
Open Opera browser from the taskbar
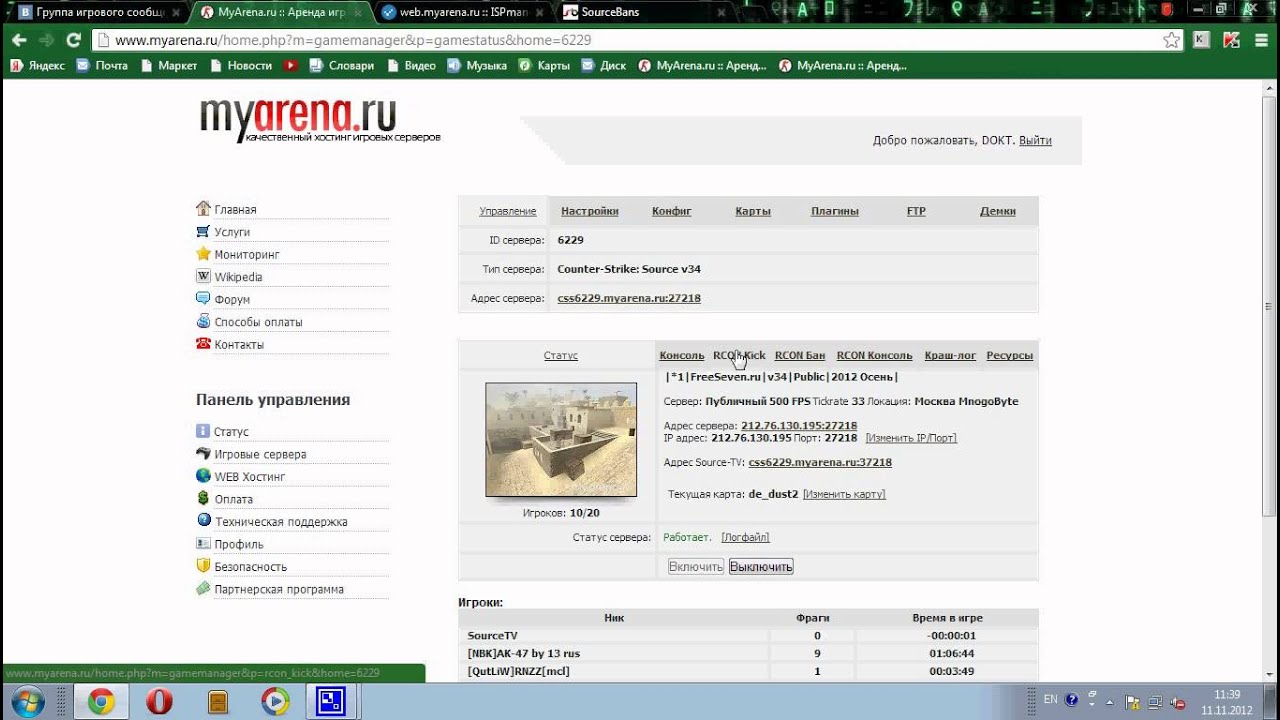[159, 702]
